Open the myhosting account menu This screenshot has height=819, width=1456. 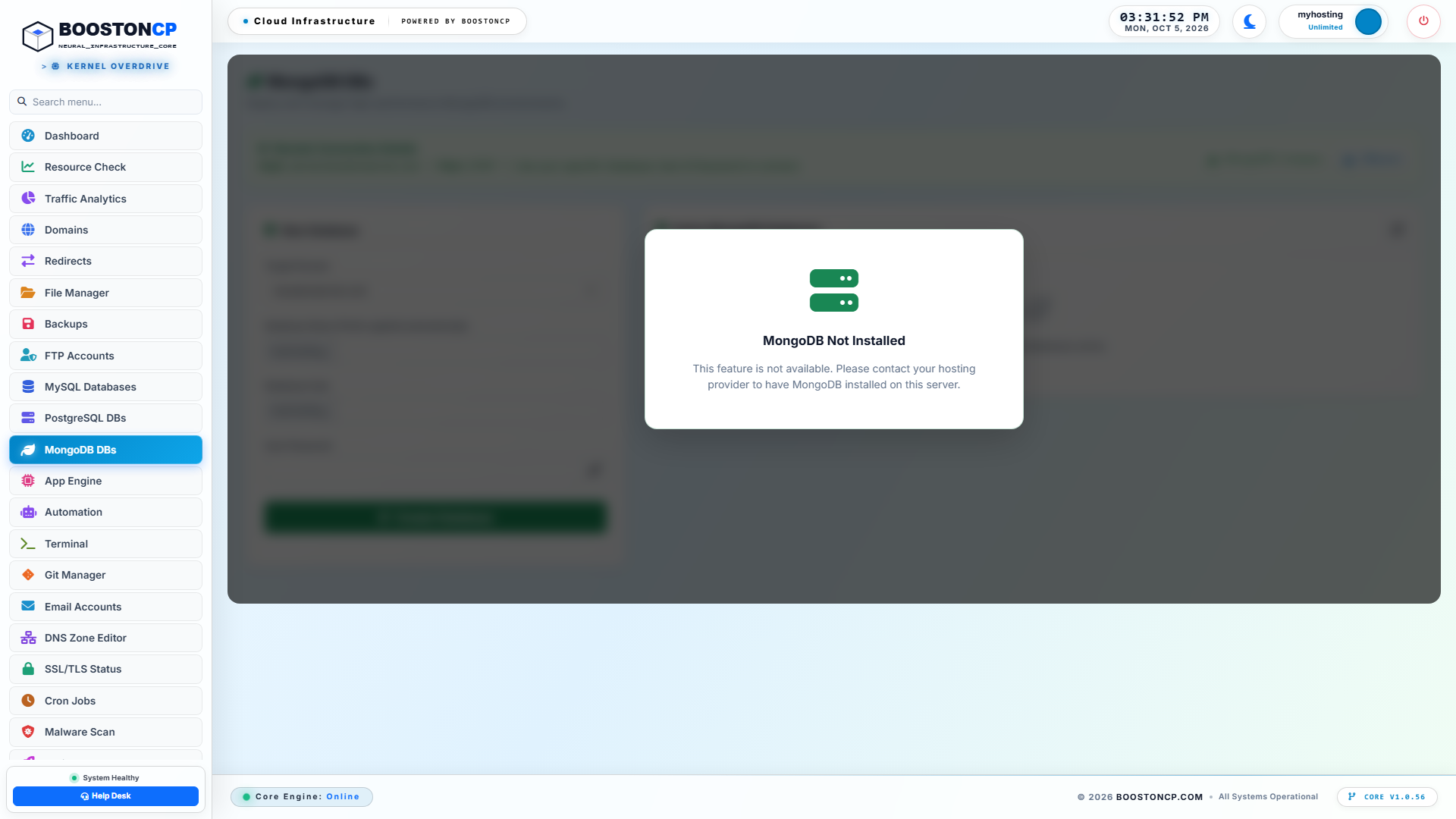(x=1333, y=21)
